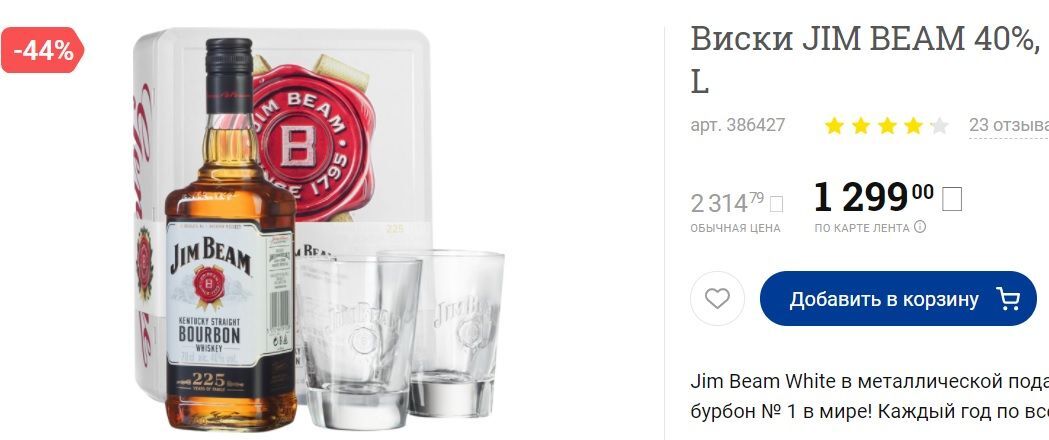The image size is (1049, 440).
Task: Select the third yellow rating star
Action: [887, 126]
